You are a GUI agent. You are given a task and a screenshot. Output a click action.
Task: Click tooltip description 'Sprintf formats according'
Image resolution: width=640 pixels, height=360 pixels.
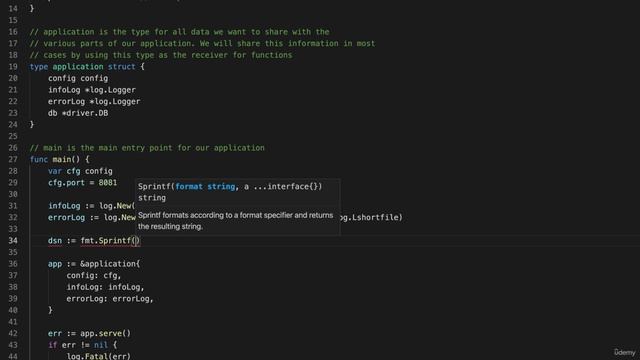point(236,221)
